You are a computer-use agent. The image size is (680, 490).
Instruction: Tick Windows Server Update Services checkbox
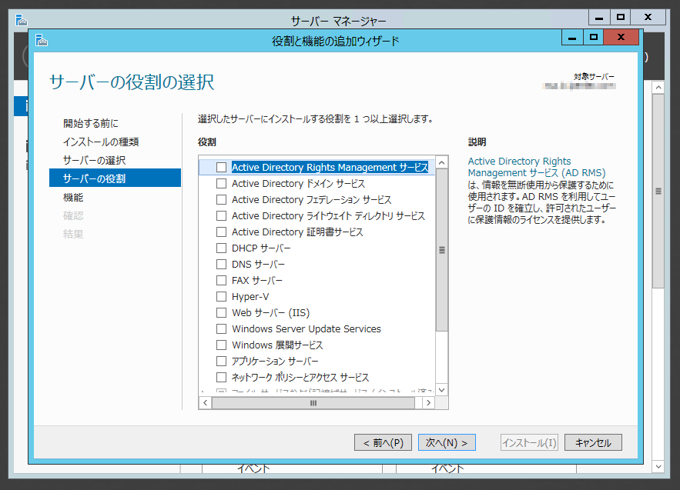click(x=221, y=329)
